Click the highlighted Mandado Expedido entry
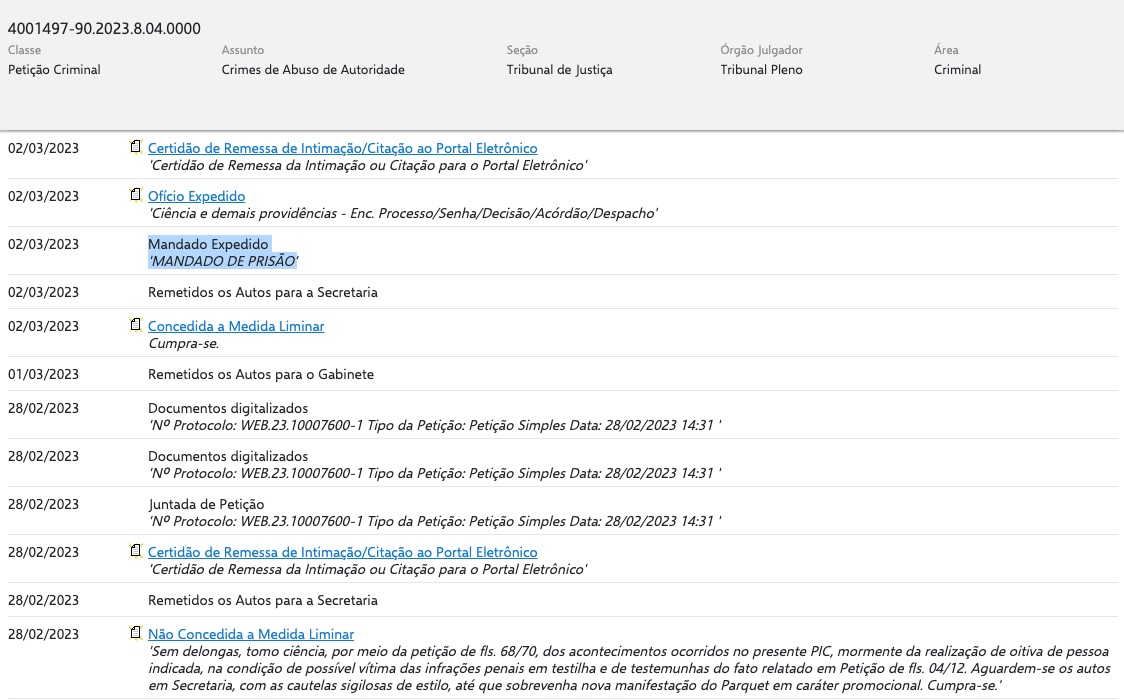This screenshot has width=1124, height=700. click(208, 244)
